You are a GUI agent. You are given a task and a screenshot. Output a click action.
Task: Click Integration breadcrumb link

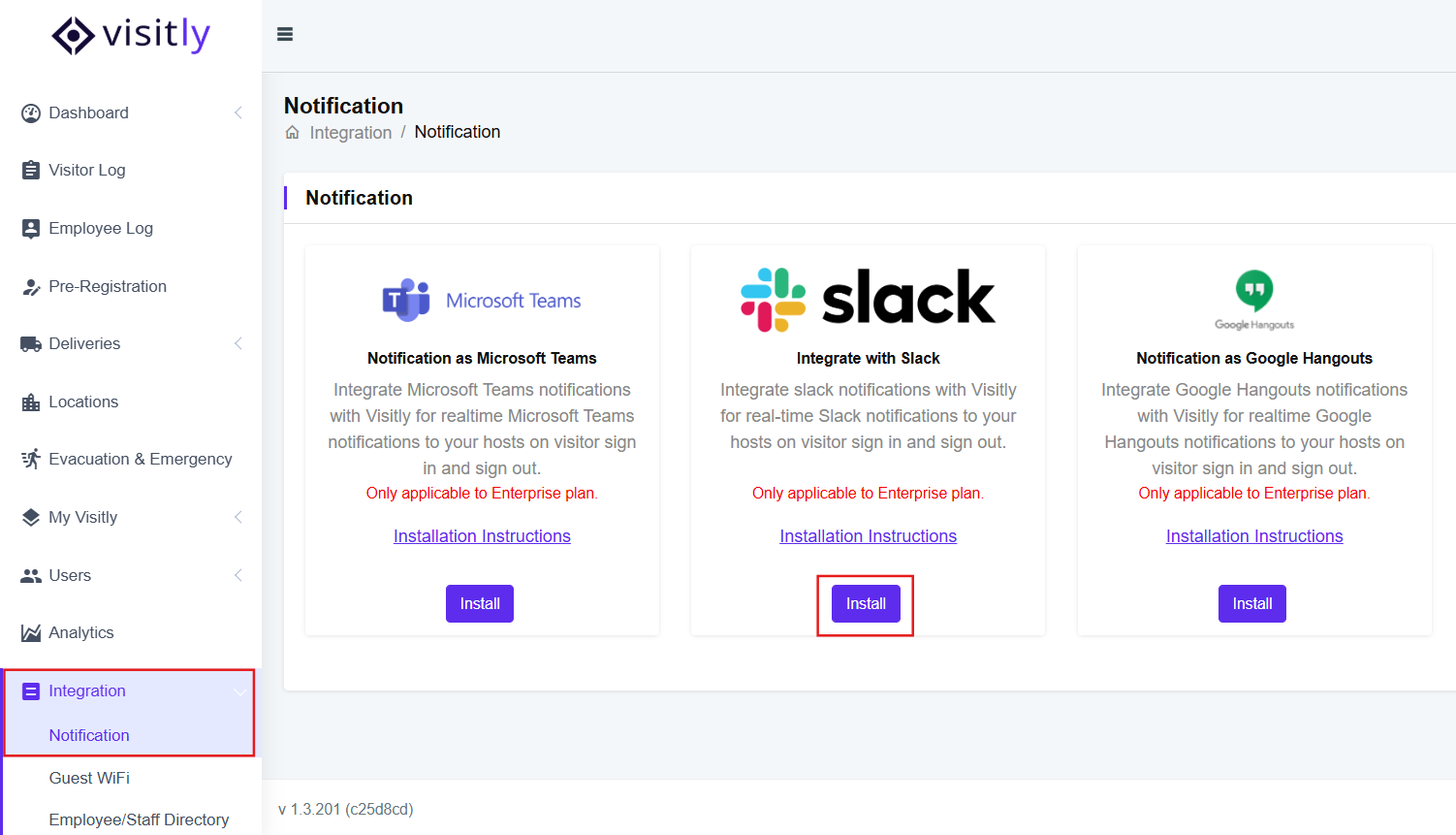(351, 133)
